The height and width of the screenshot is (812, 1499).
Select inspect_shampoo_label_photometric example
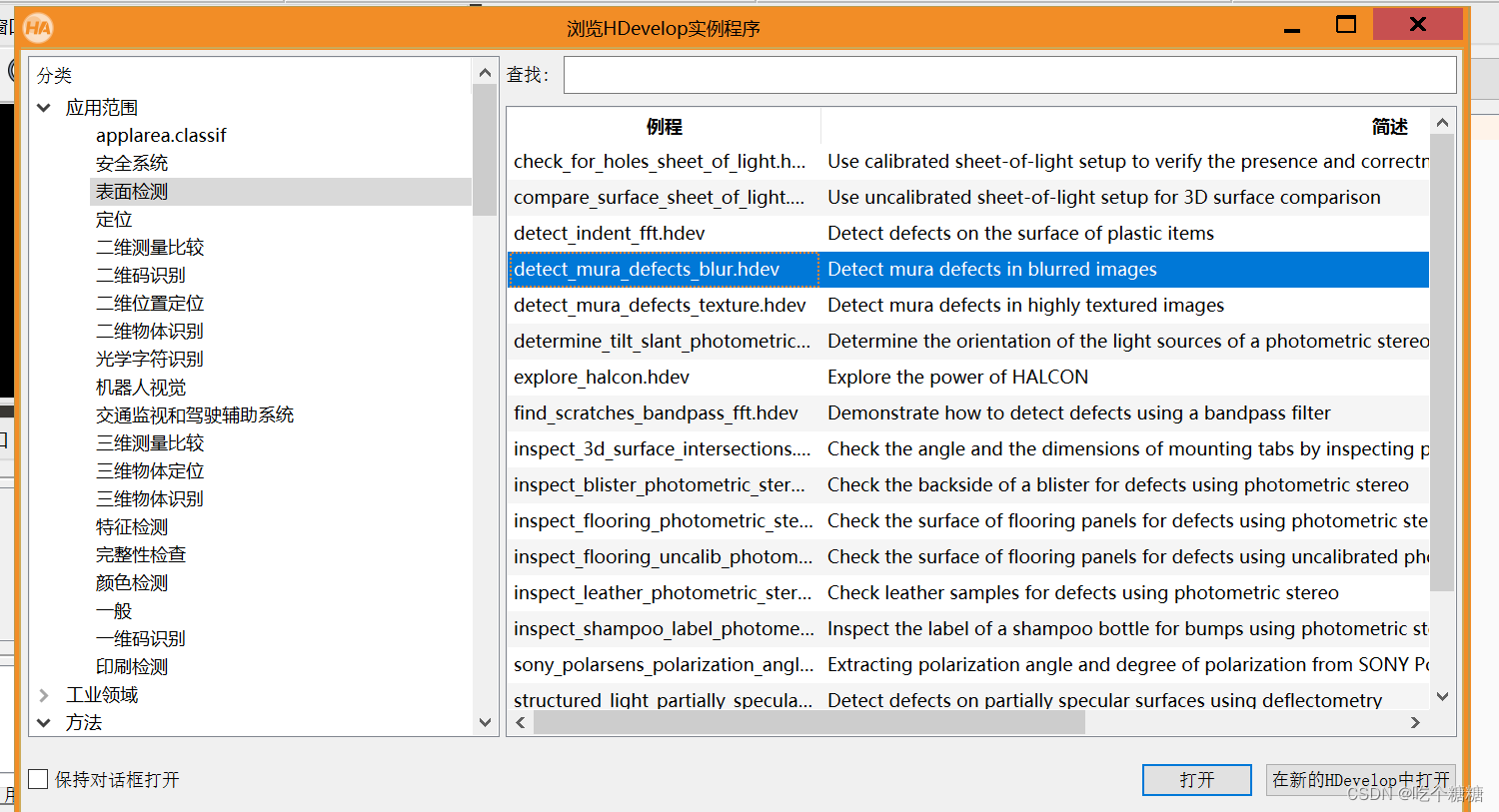pos(664,629)
